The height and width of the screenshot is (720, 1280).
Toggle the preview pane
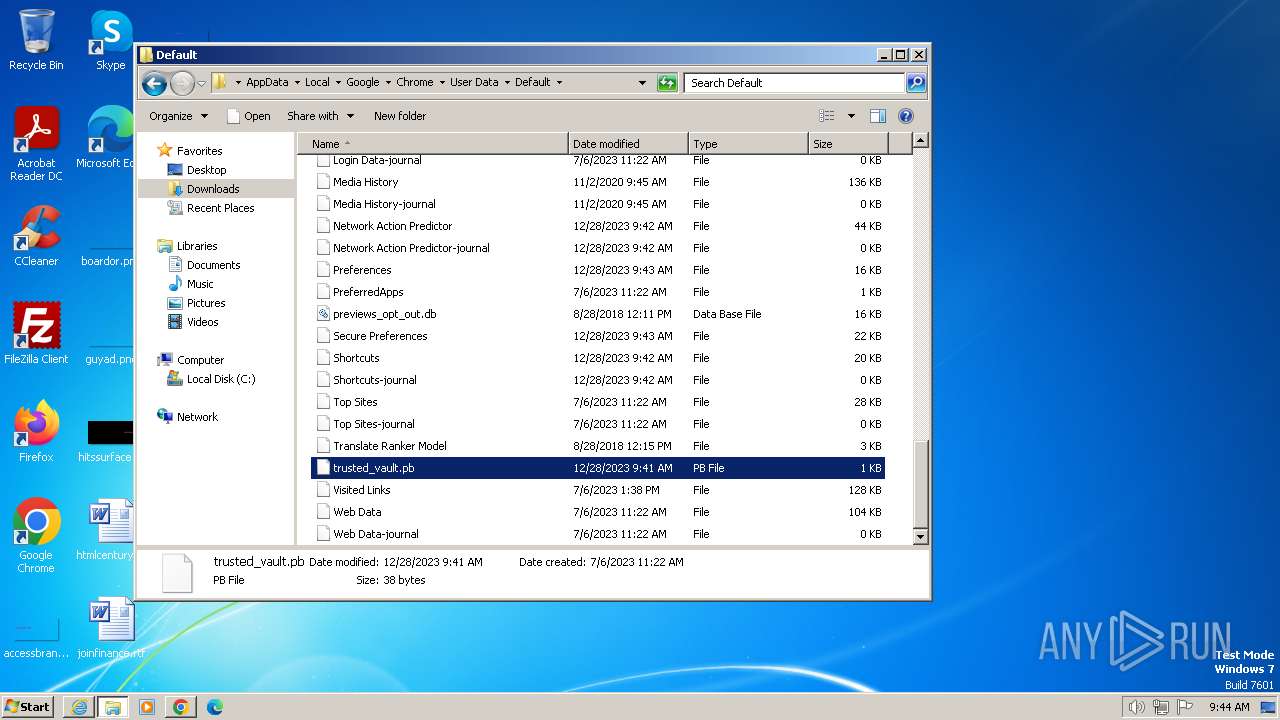point(878,116)
